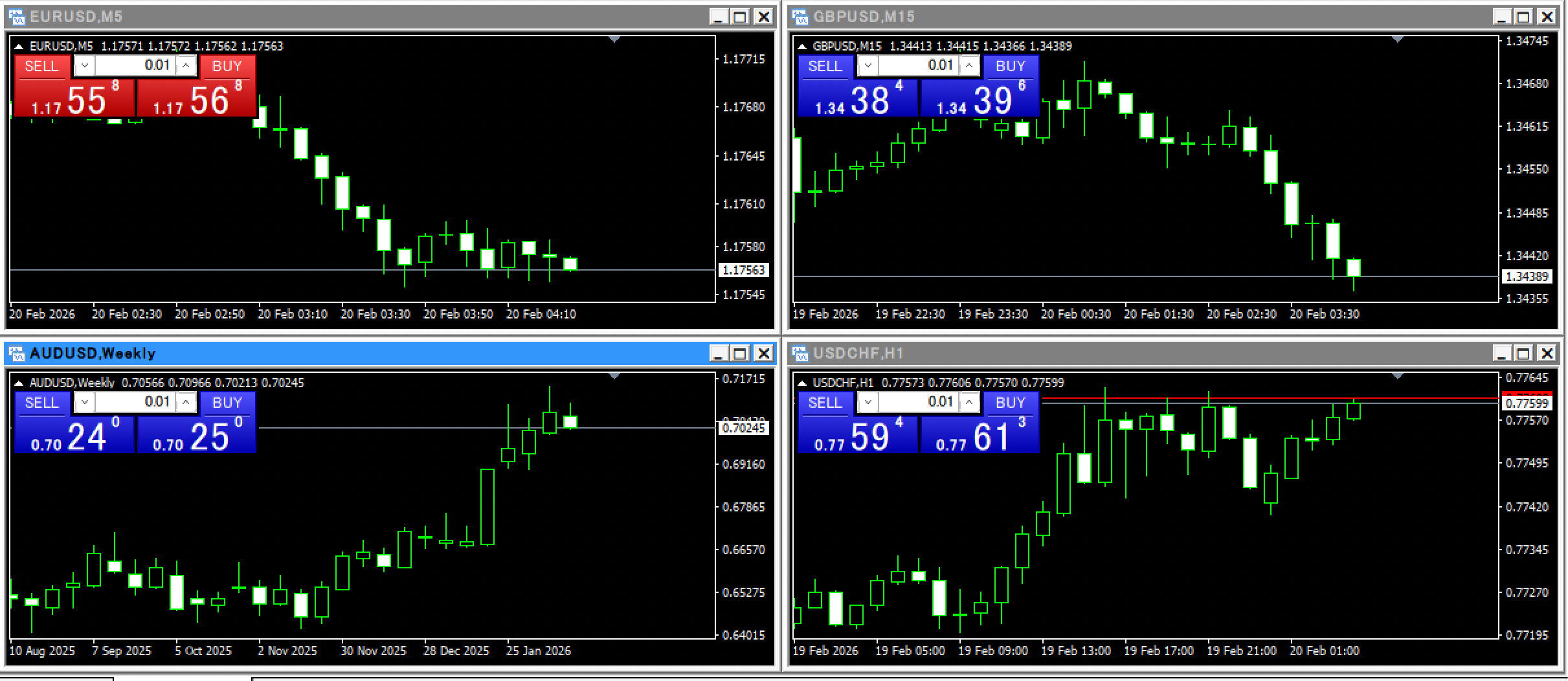Click the USDCHF chart window icon
1568x681 pixels.
[x=800, y=353]
